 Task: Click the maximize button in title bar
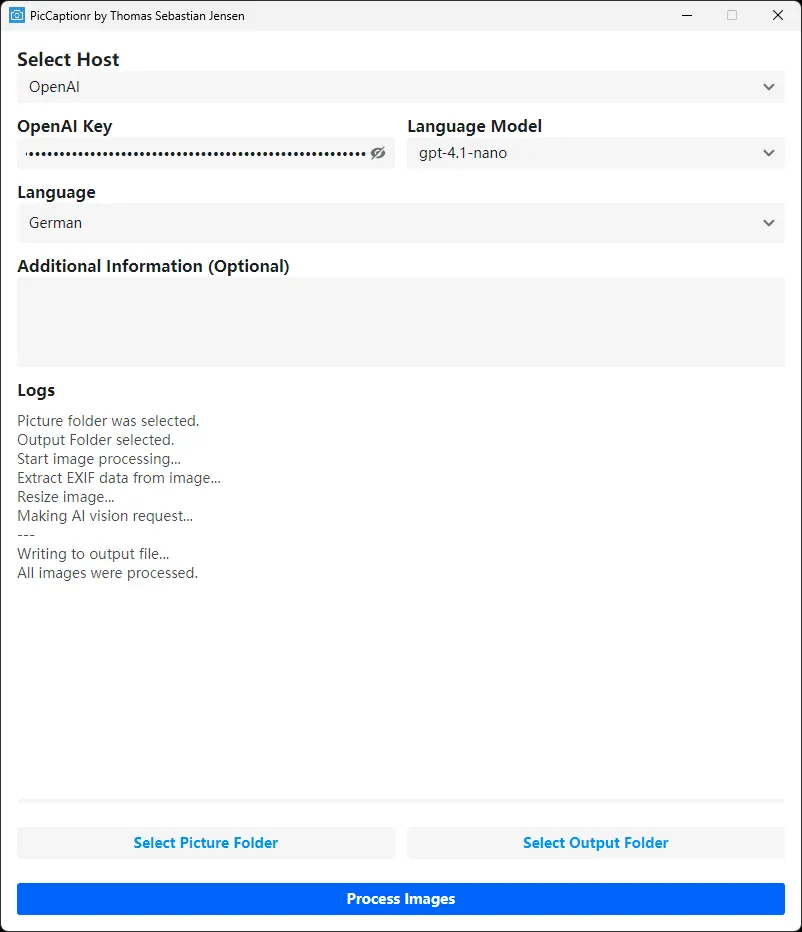tap(732, 16)
